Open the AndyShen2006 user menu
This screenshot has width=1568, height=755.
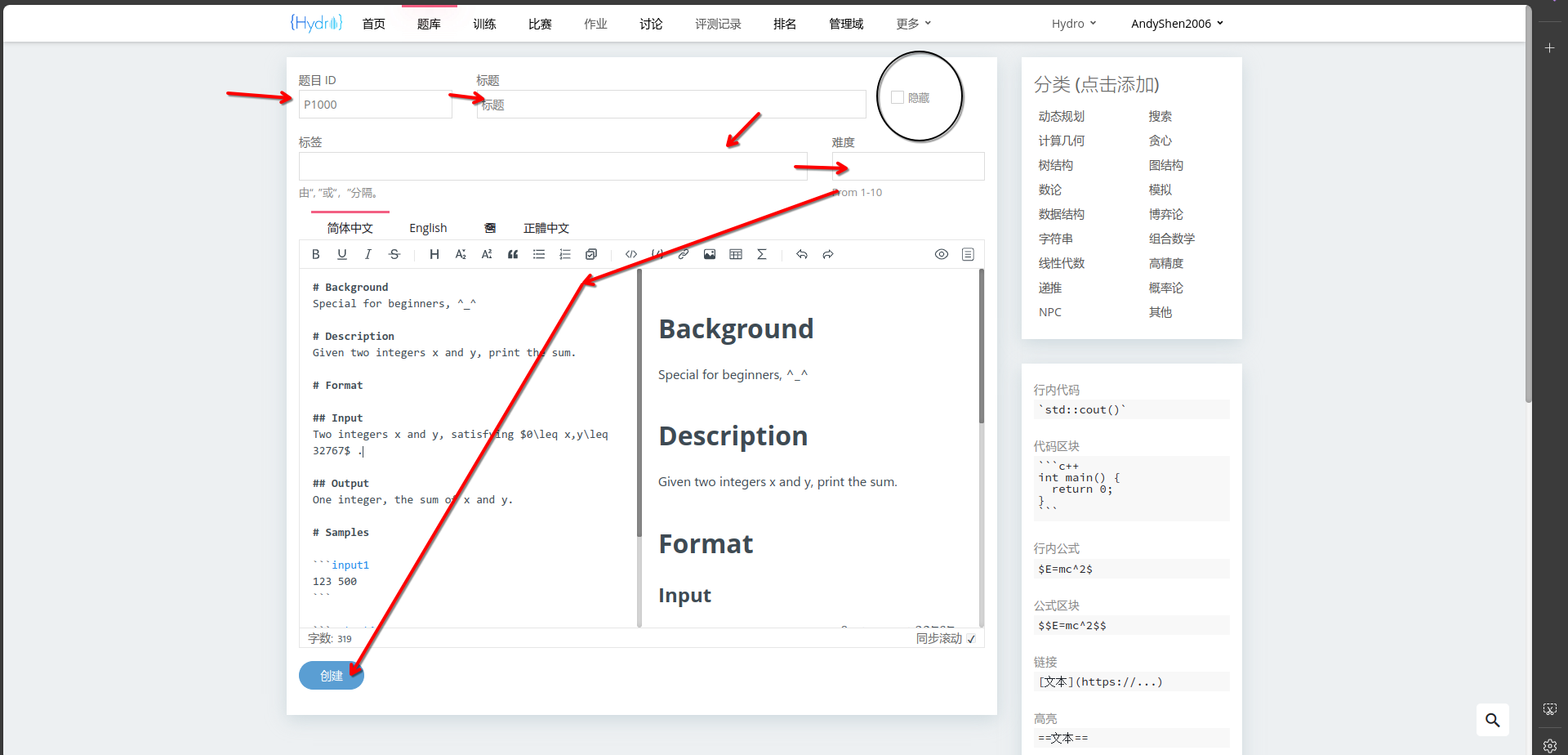[1177, 24]
